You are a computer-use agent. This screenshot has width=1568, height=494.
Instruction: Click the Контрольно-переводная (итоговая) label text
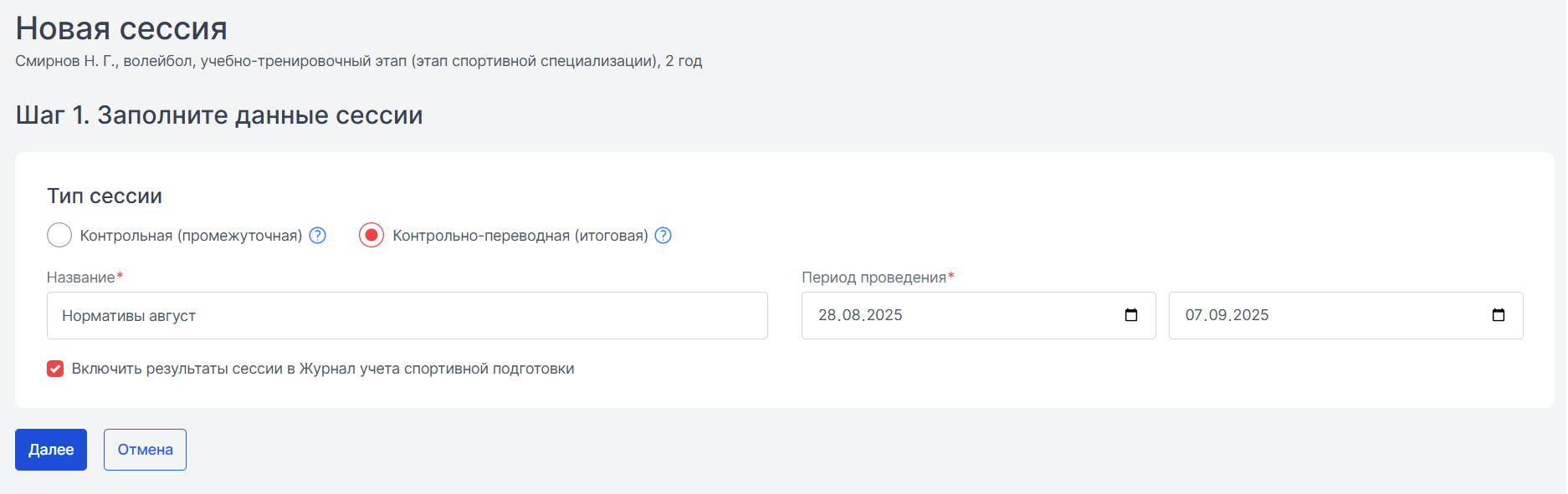pos(520,236)
